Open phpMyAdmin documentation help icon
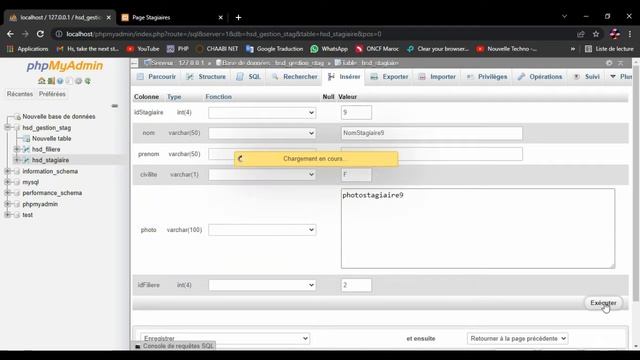640x360 pixels. point(60,81)
